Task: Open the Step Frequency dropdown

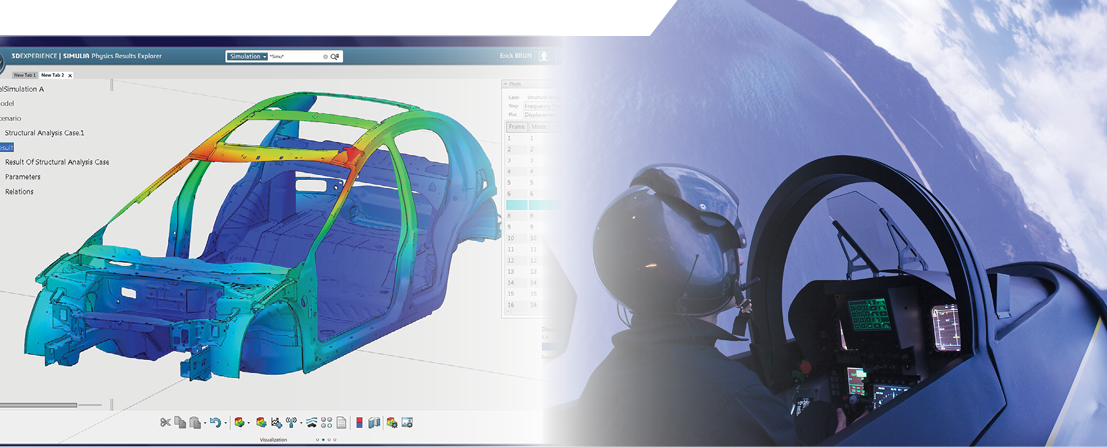Action: point(544,106)
